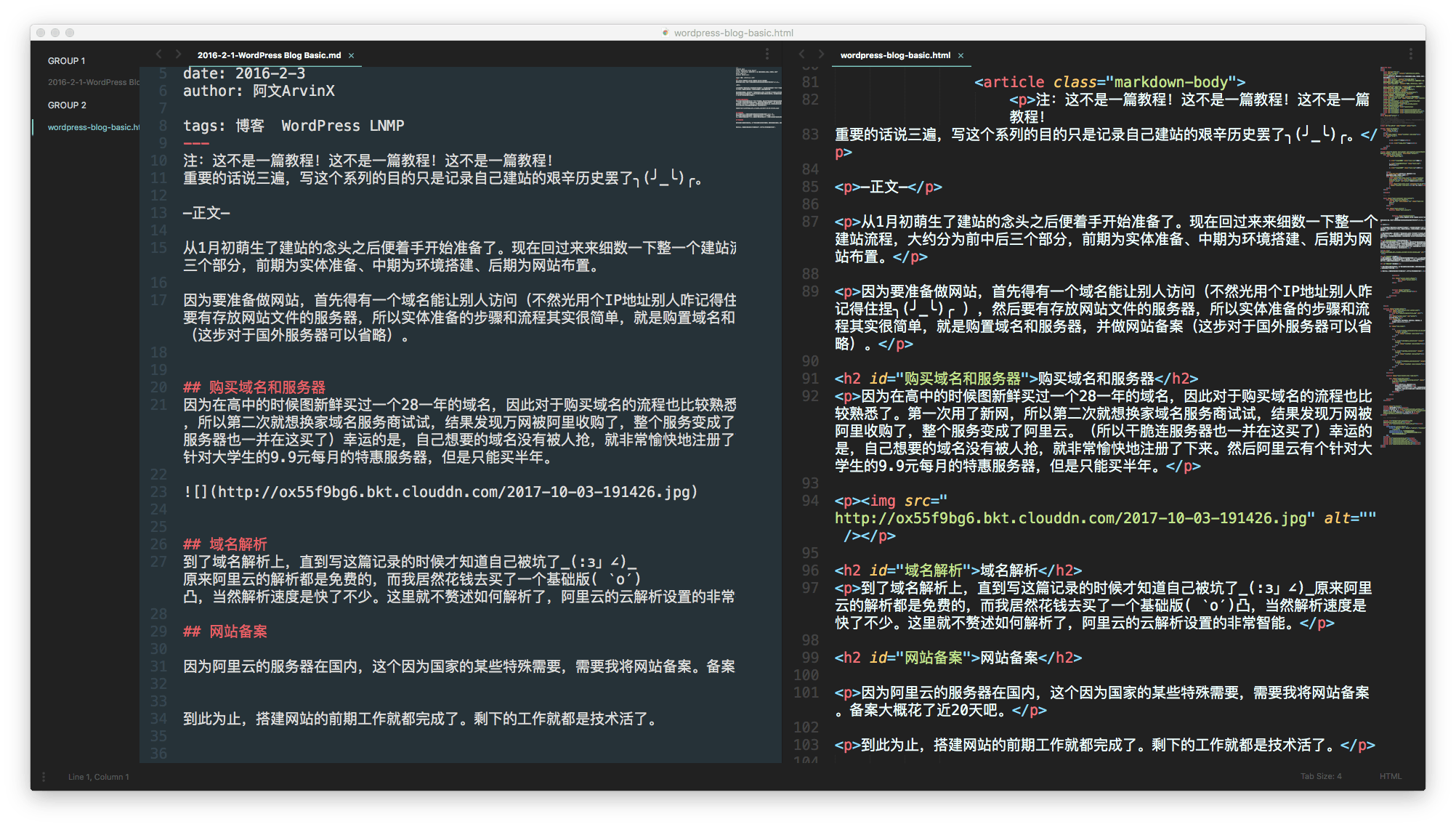Click the HTML pane minimap

tap(1402, 254)
